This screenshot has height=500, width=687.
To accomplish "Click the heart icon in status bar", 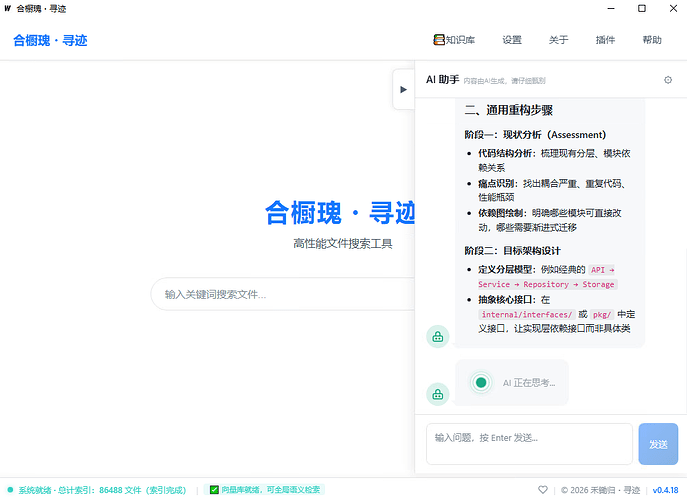I will pyautogui.click(x=543, y=489).
